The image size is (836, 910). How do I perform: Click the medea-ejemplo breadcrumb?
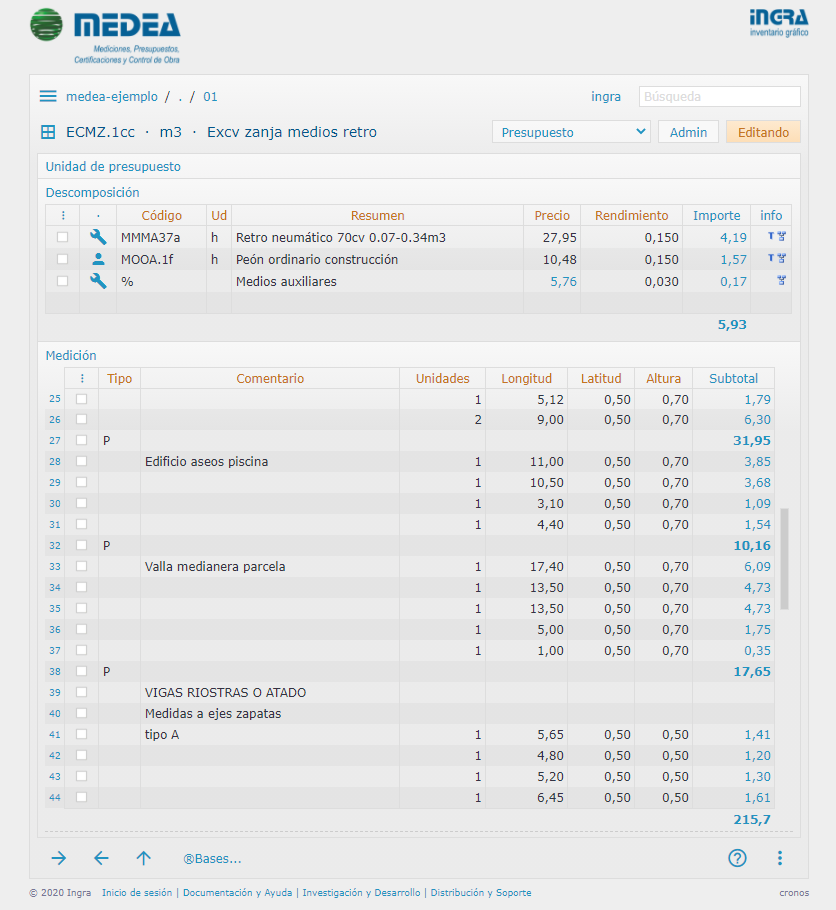(x=112, y=97)
